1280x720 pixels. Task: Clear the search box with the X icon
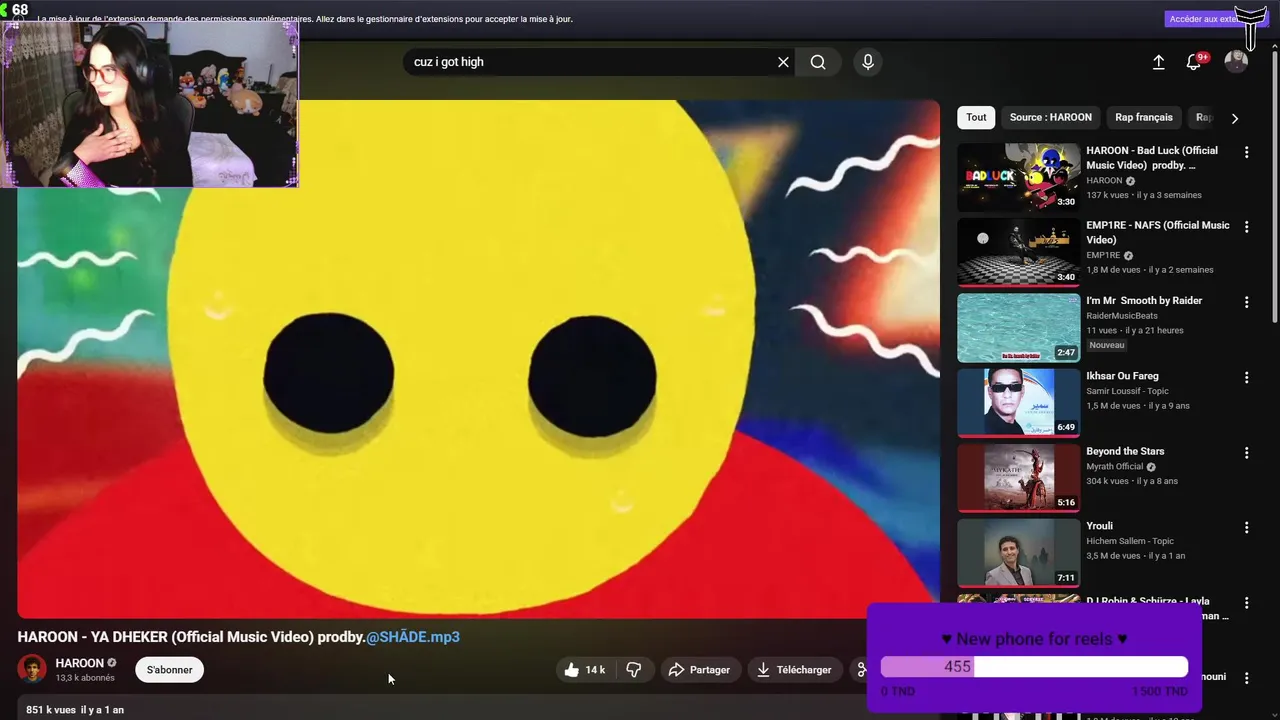tap(783, 62)
